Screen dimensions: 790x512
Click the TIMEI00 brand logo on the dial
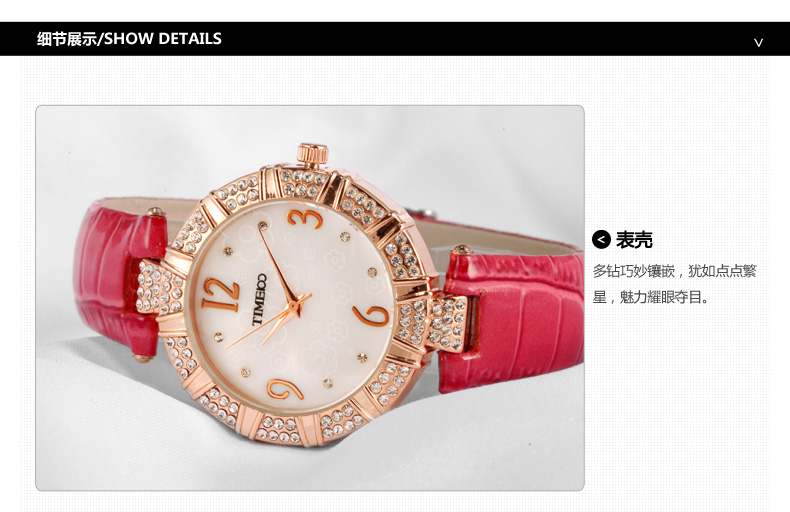pyautogui.click(x=259, y=299)
